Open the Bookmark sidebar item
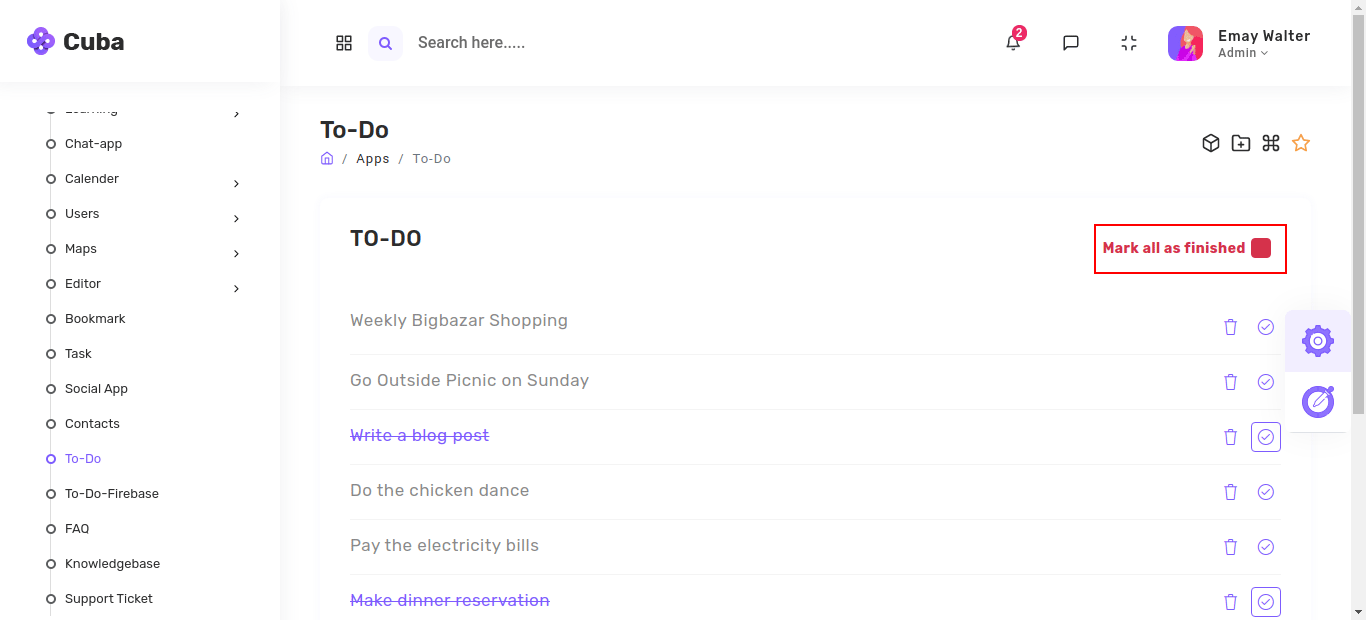This screenshot has height=620, width=1366. [x=95, y=319]
